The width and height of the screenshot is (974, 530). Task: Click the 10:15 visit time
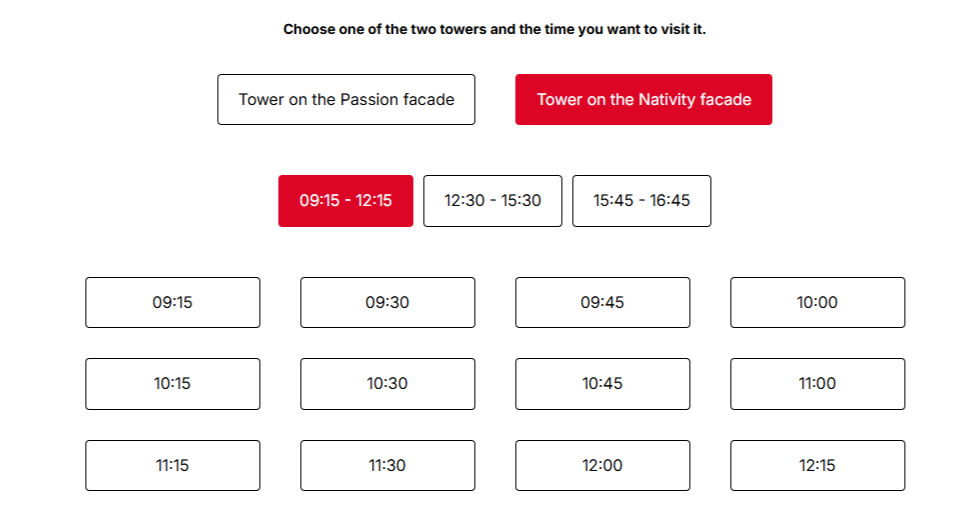172,384
